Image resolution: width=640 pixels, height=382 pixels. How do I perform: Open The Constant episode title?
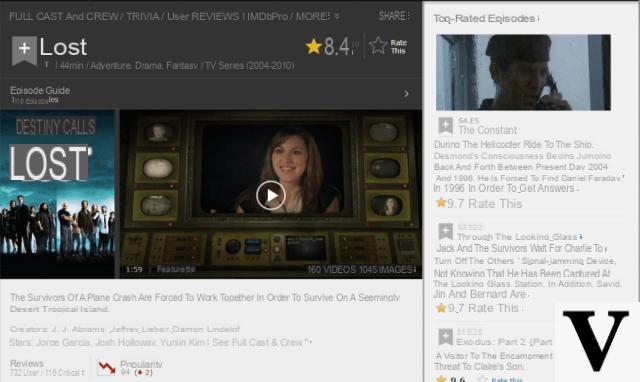487,130
